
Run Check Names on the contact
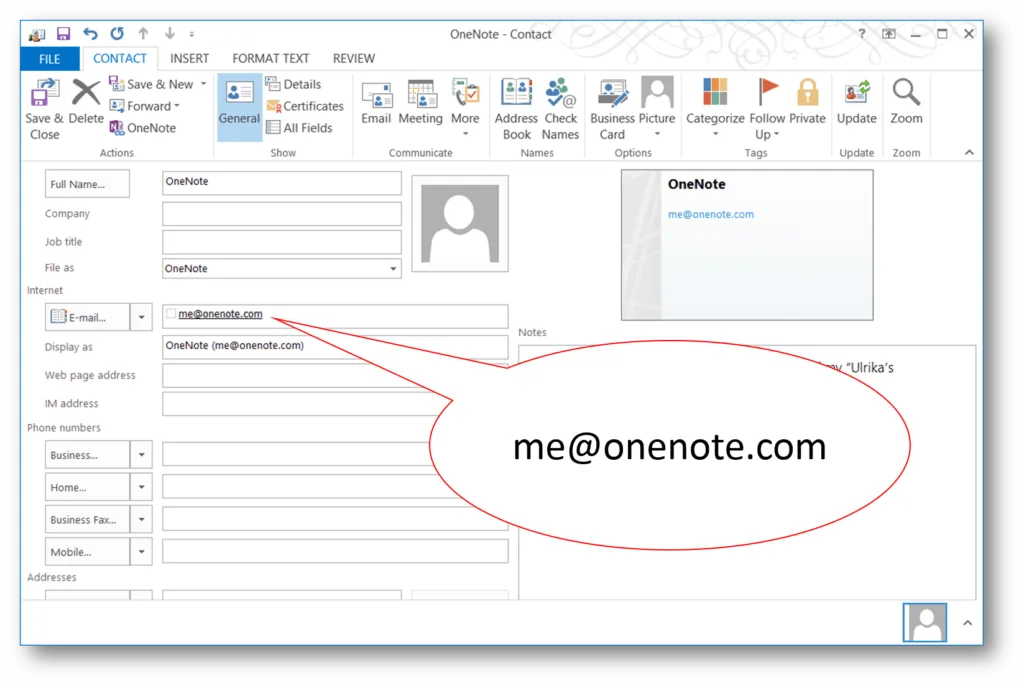click(x=560, y=105)
